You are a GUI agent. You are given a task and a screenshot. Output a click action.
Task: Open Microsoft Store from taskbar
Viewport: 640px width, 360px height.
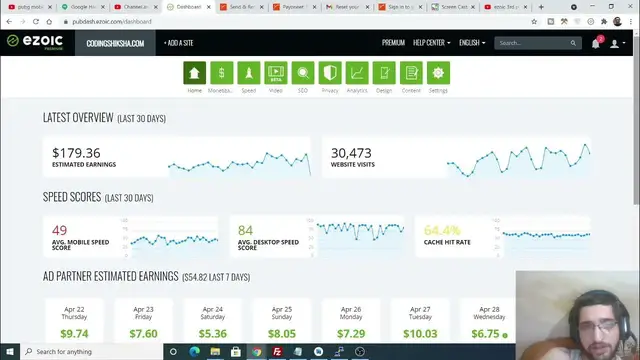(x=236, y=351)
